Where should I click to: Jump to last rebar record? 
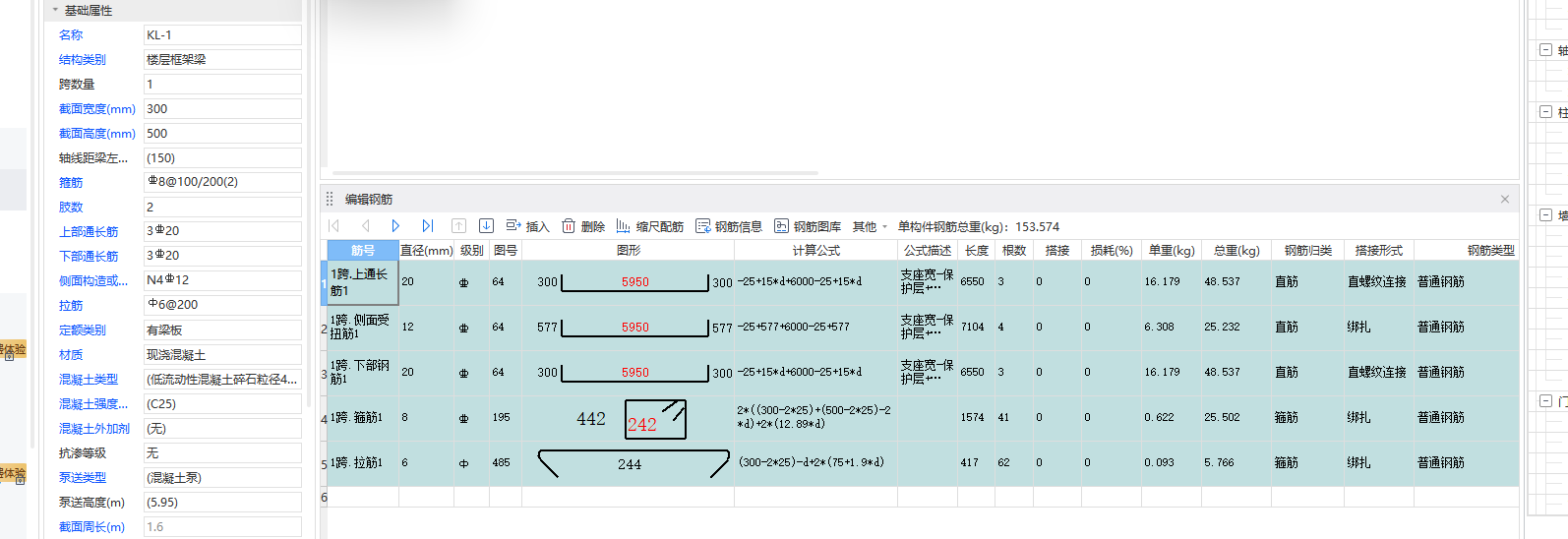(427, 226)
